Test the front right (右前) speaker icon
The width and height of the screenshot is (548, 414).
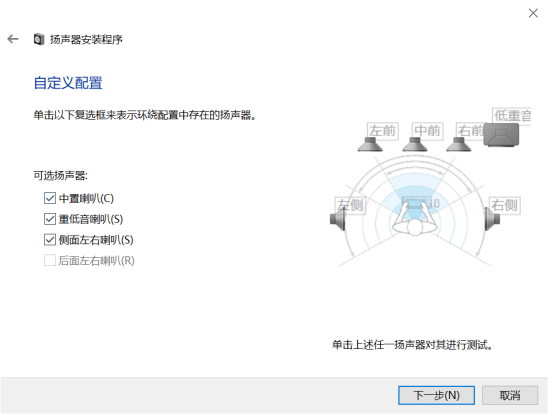(459, 145)
